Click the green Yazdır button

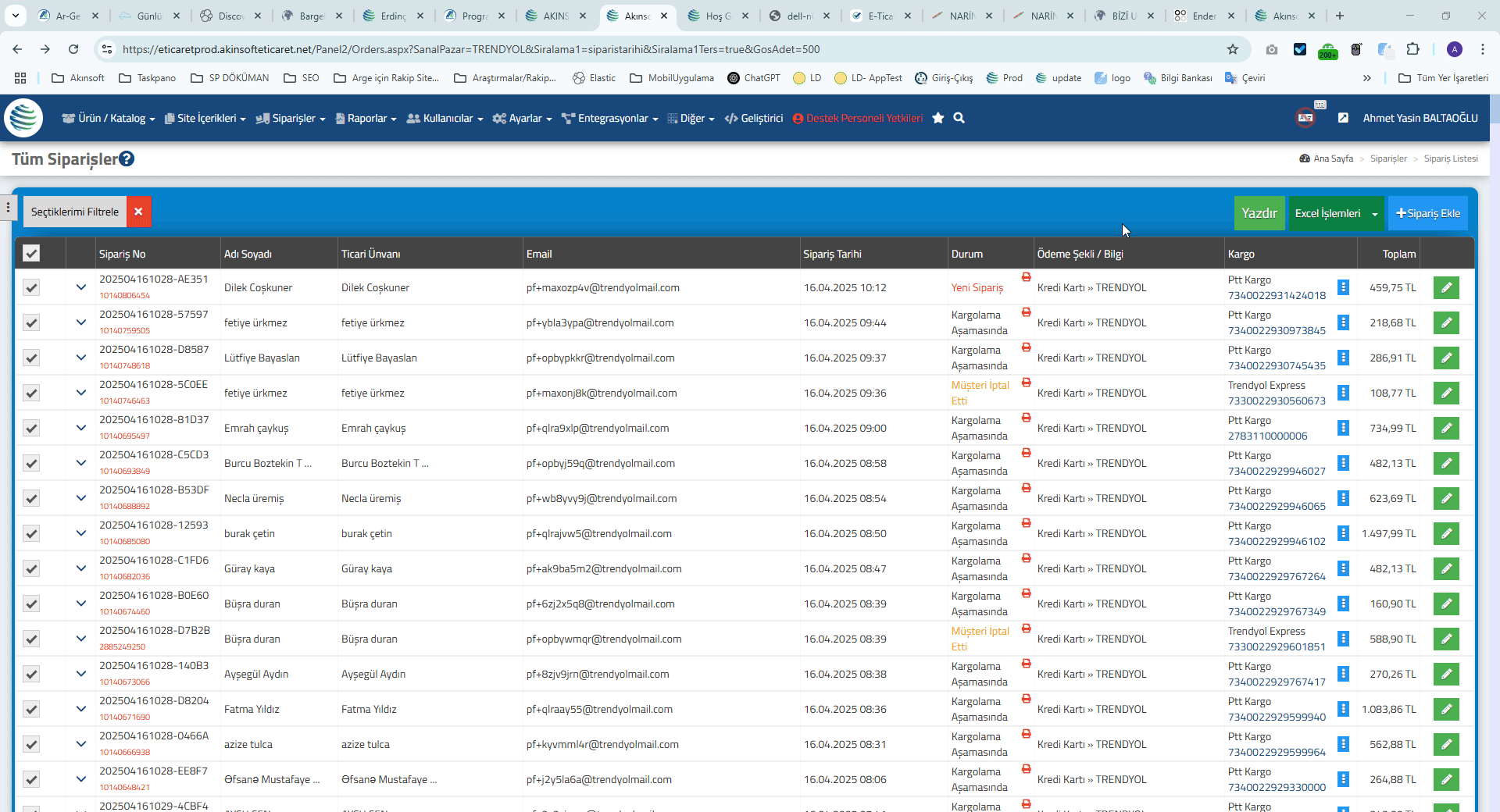pyautogui.click(x=1259, y=213)
